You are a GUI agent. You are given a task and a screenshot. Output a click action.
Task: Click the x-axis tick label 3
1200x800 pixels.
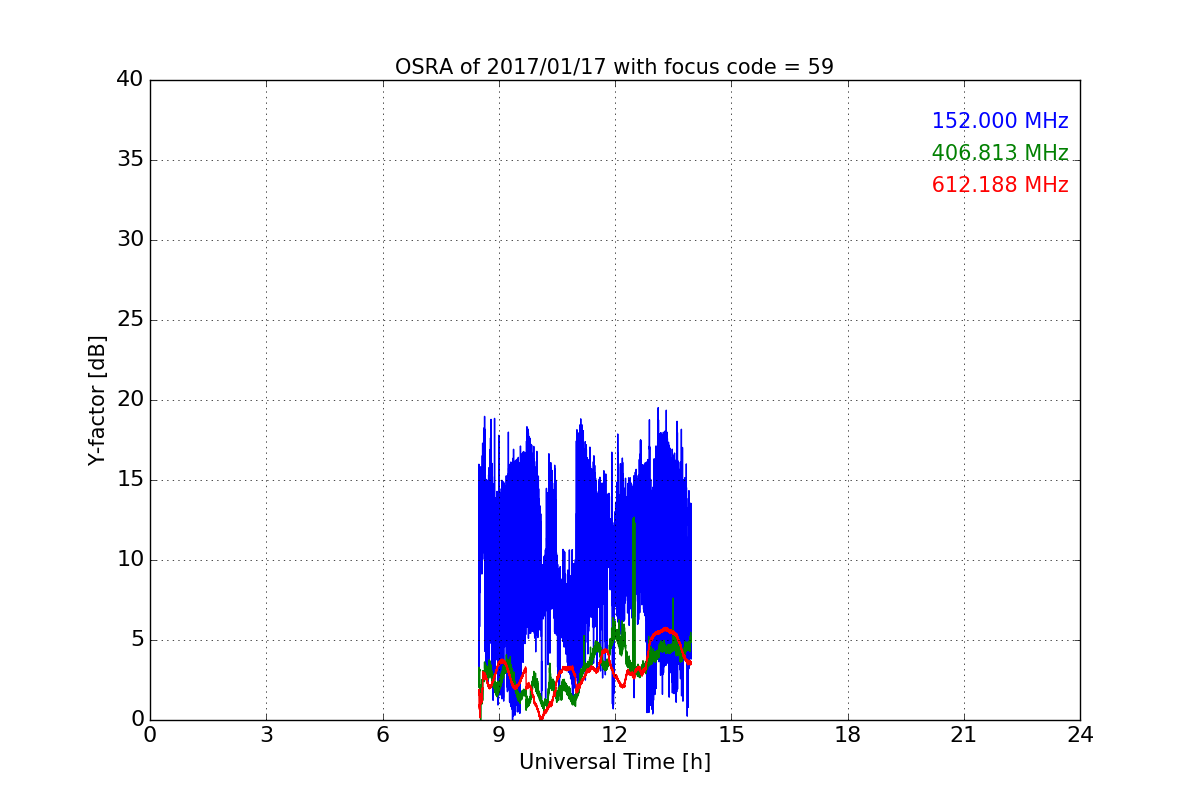(266, 735)
